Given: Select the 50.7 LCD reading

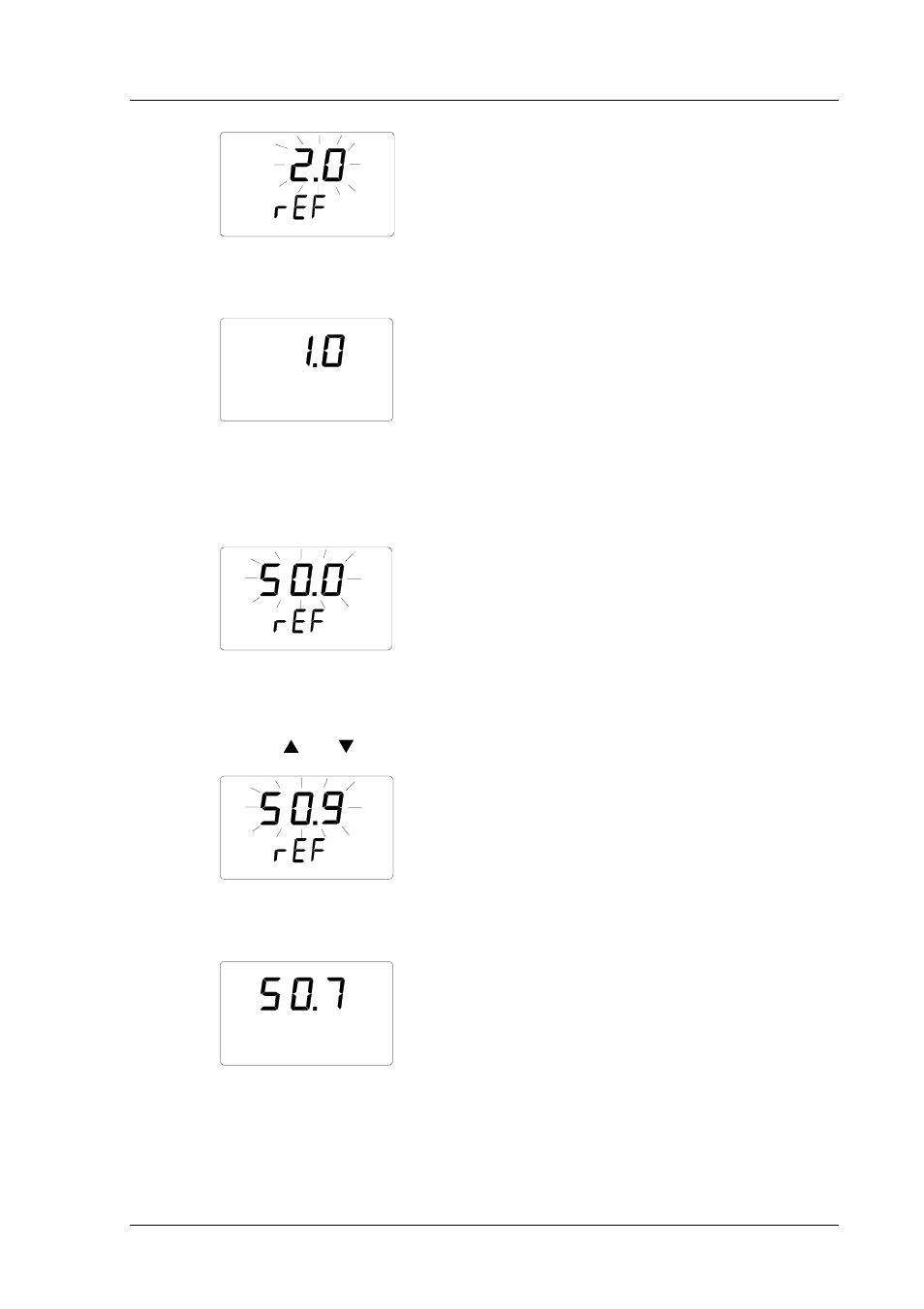Looking at the screenshot, I should [x=302, y=995].
